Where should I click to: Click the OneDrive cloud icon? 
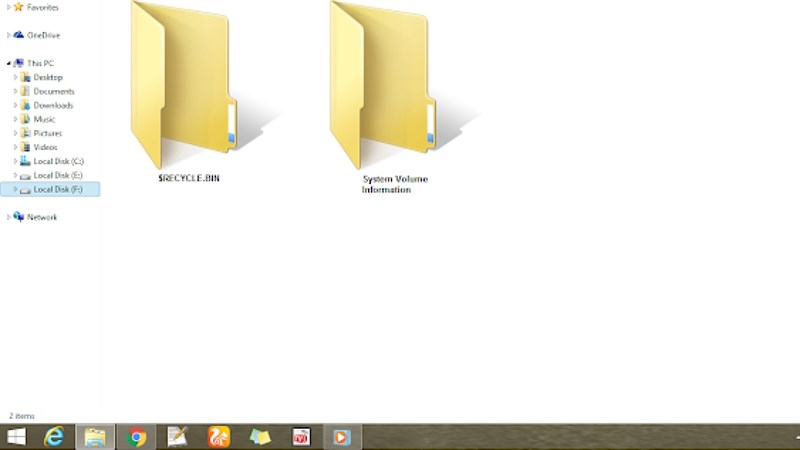click(19, 35)
